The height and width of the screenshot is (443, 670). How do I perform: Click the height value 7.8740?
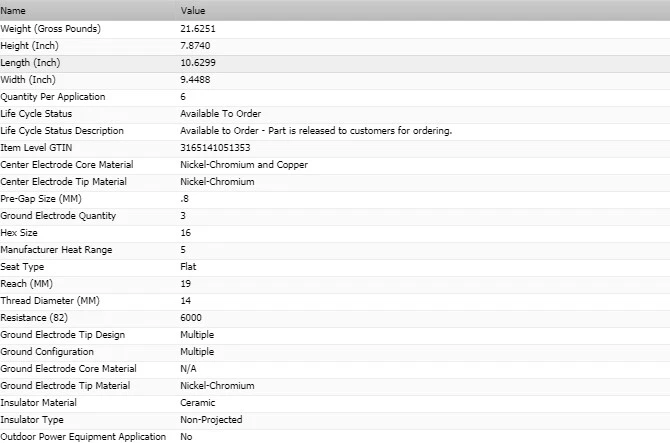[195, 46]
